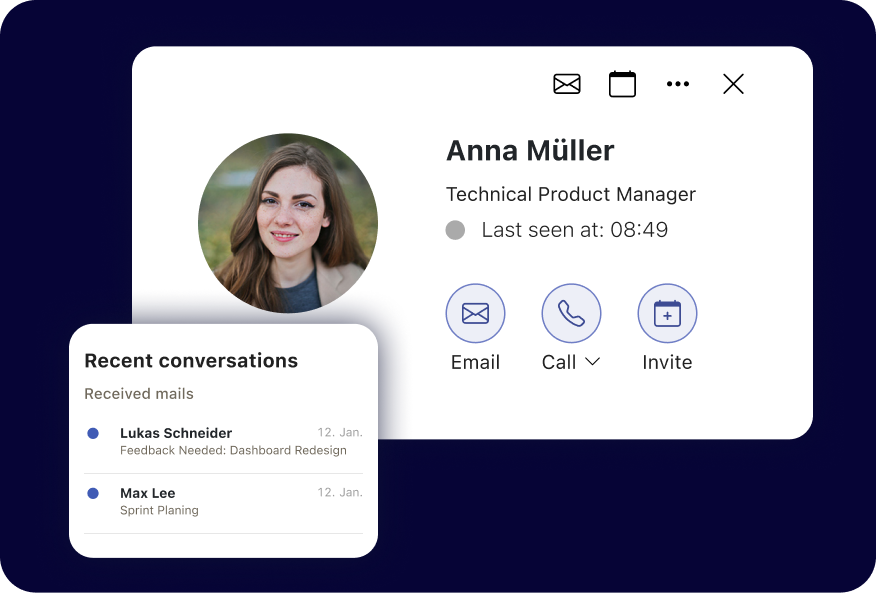Viewport: 876px width, 593px height.
Task: Click the unread dot beside Lukas Schneider
Action: point(93,433)
